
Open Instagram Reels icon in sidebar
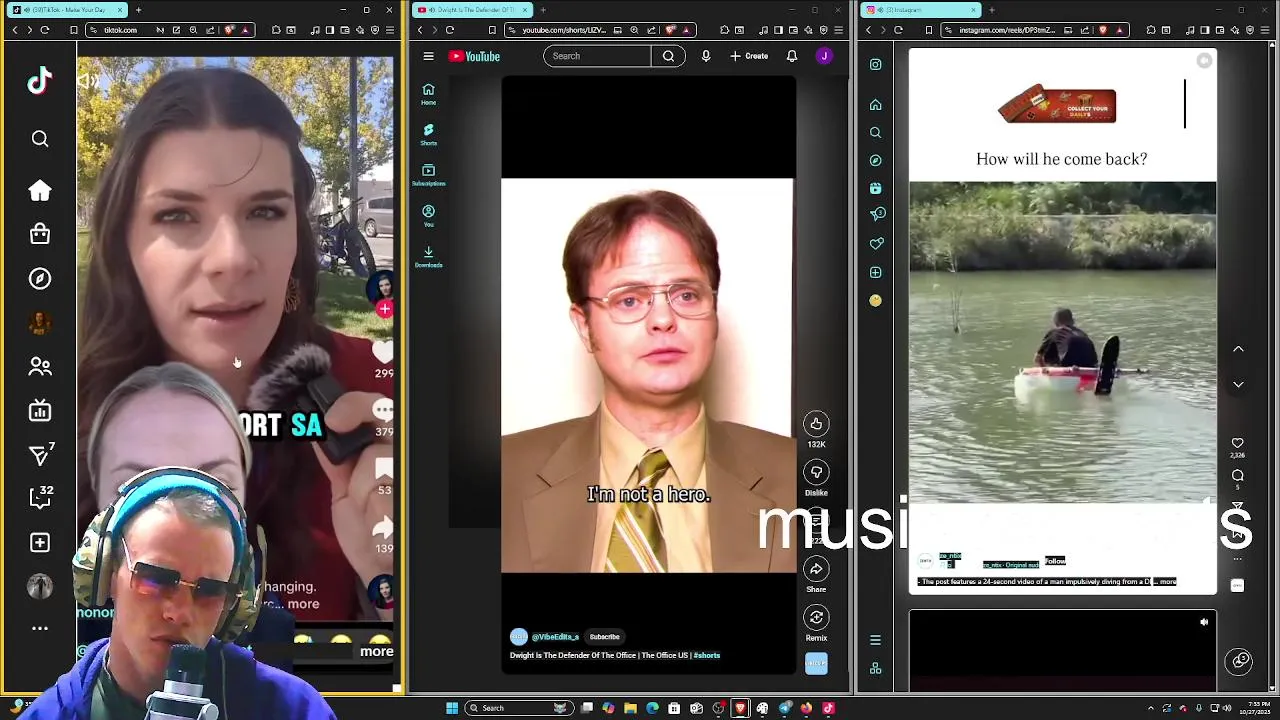point(876,188)
